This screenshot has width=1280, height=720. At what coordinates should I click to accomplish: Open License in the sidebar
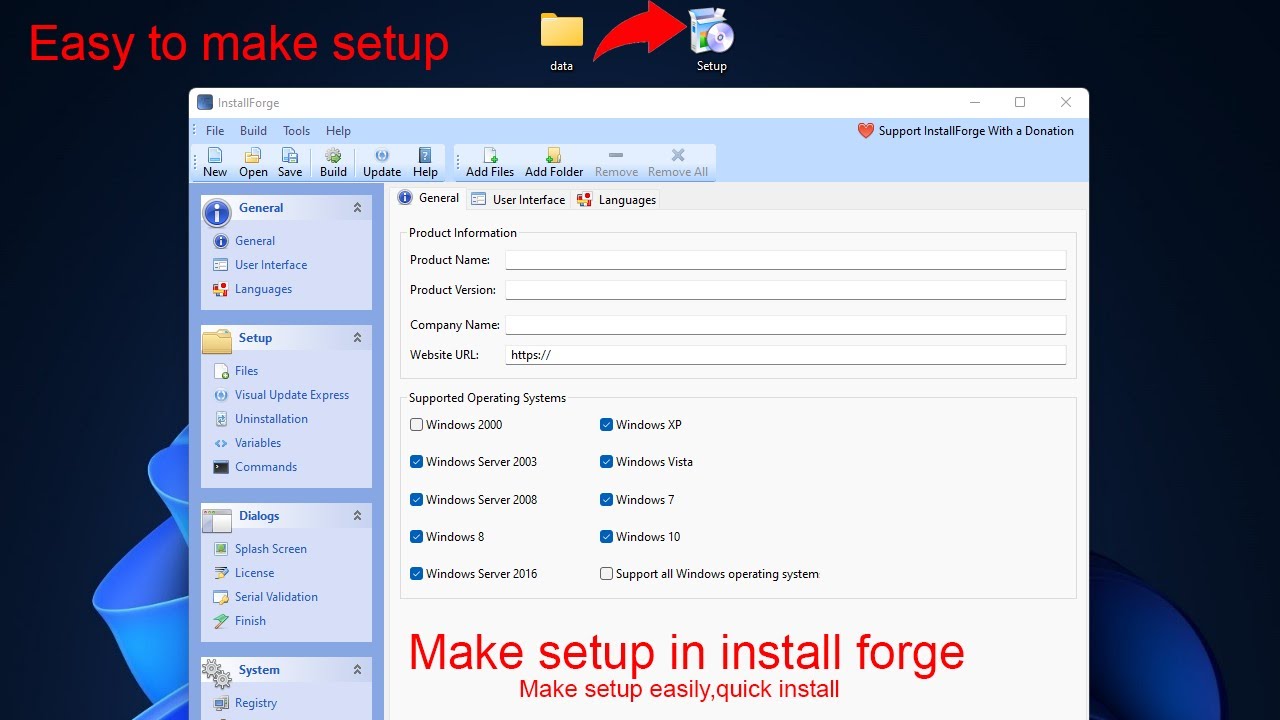pyautogui.click(x=254, y=573)
